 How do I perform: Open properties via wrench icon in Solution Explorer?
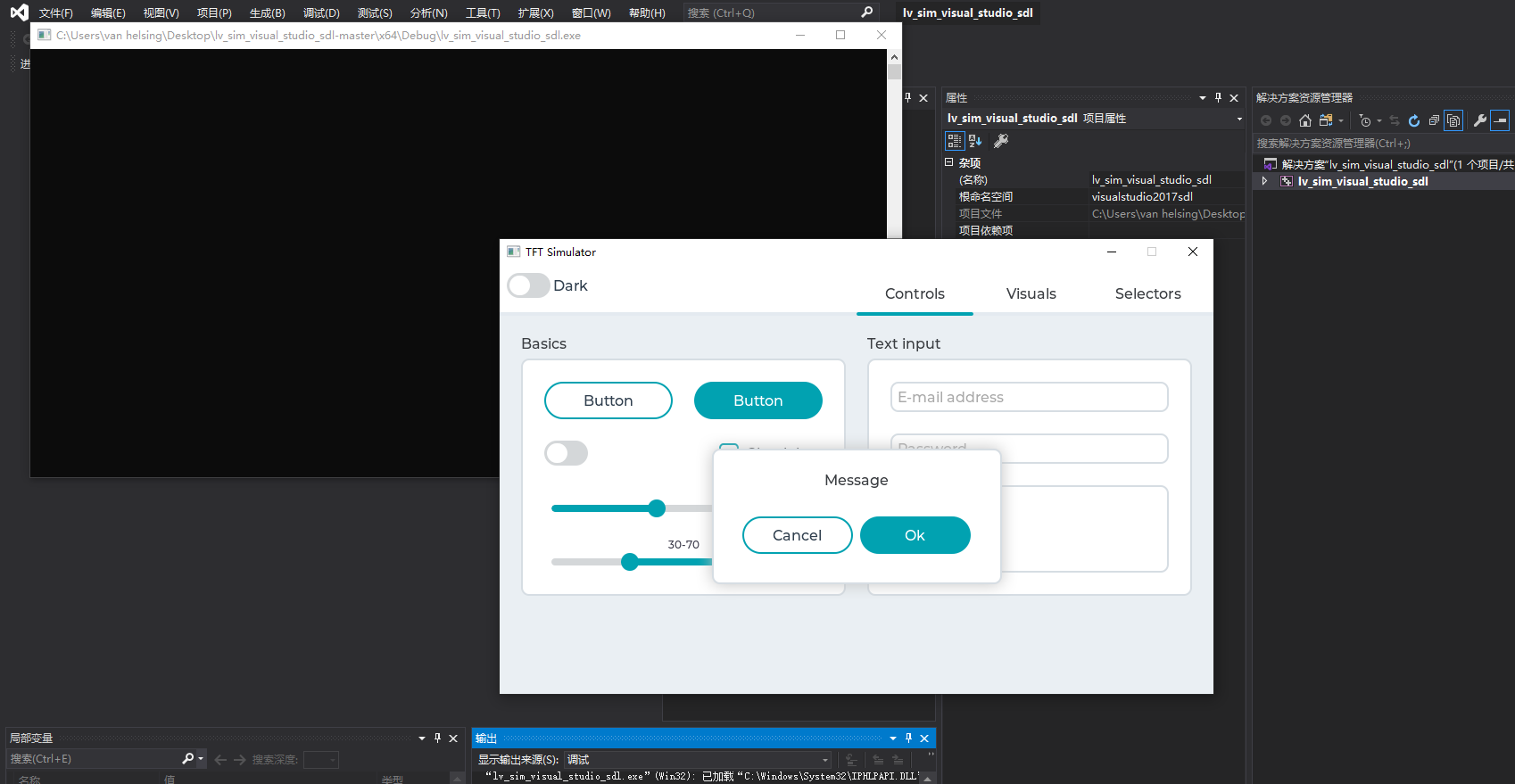pyautogui.click(x=1480, y=120)
